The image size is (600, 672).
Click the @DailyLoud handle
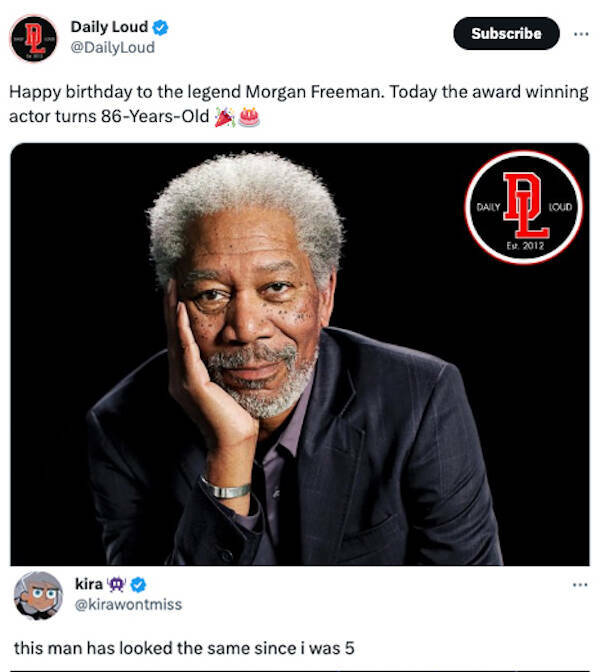coord(112,47)
